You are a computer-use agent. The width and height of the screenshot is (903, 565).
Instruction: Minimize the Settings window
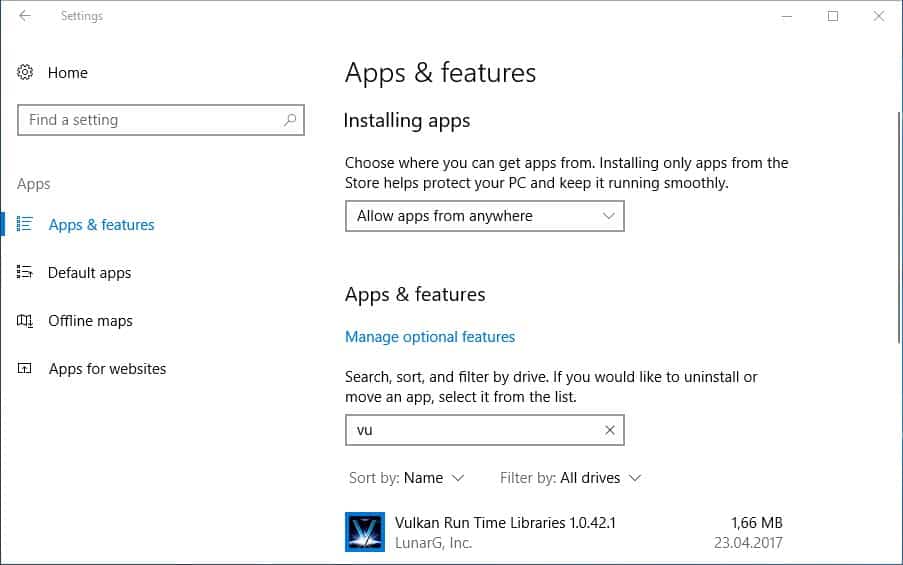point(787,16)
